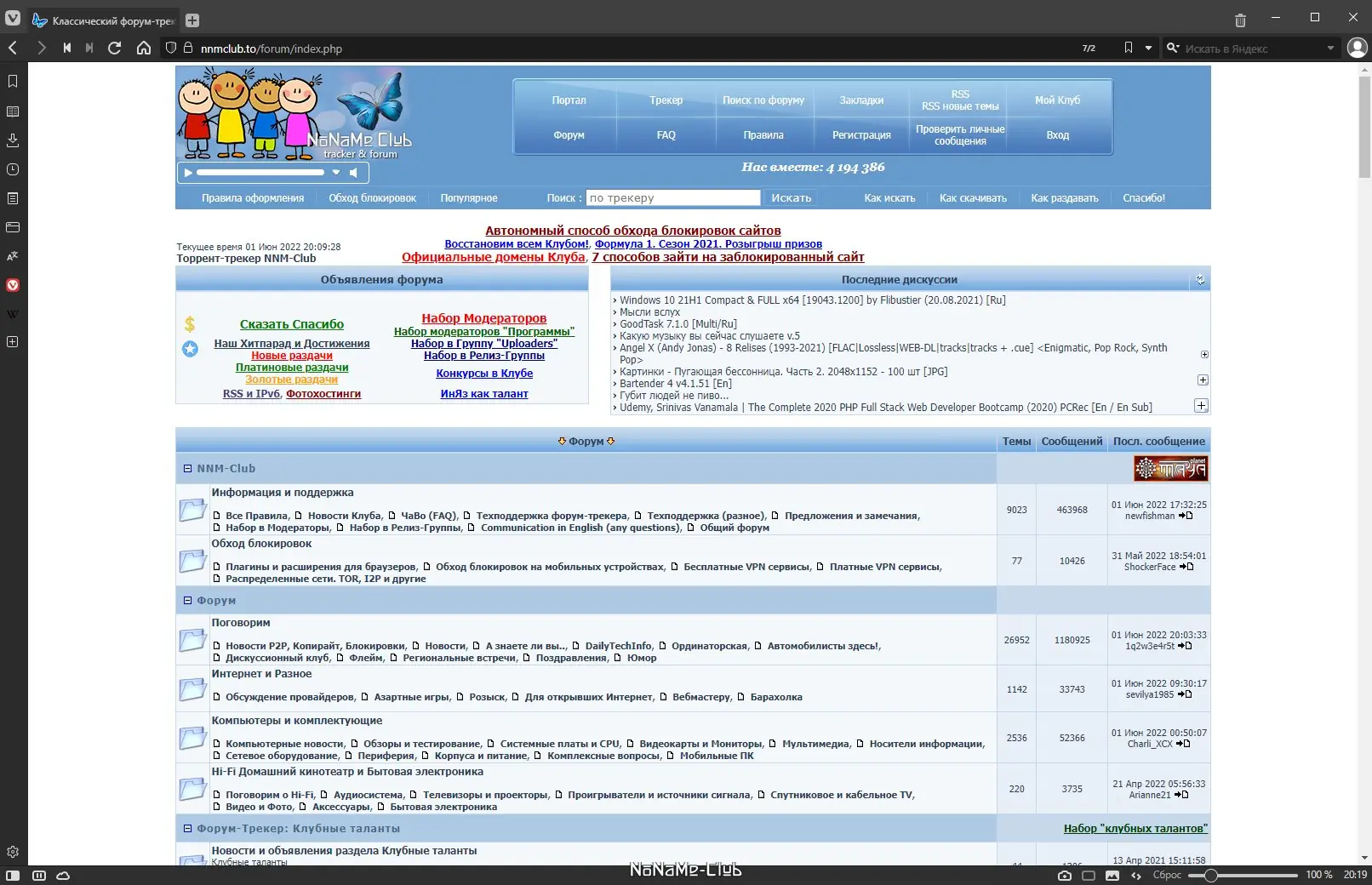Image resolution: width=1372 pixels, height=885 pixels.
Task: Expand the Udemy discussion entry
Action: [x=1202, y=406]
